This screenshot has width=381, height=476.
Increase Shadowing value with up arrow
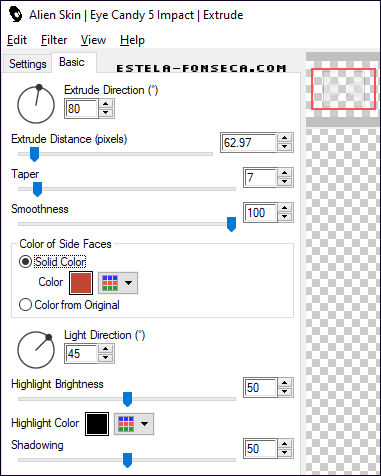[284, 444]
